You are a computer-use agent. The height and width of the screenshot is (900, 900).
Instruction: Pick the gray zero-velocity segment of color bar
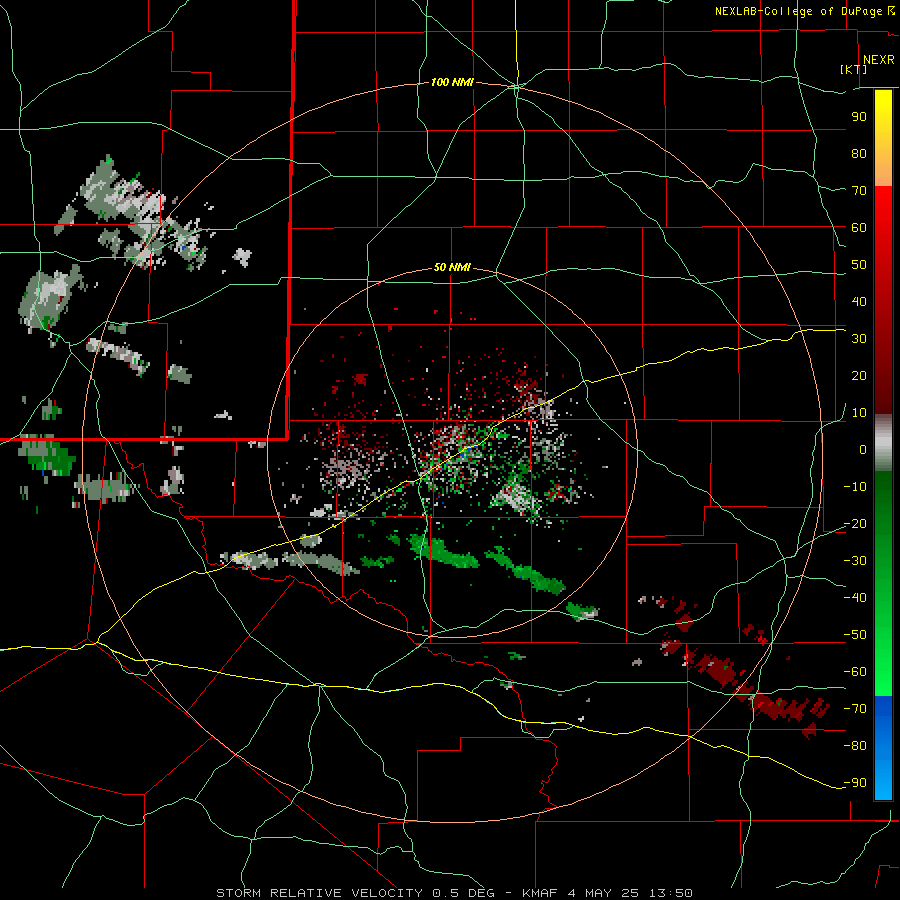(883, 443)
